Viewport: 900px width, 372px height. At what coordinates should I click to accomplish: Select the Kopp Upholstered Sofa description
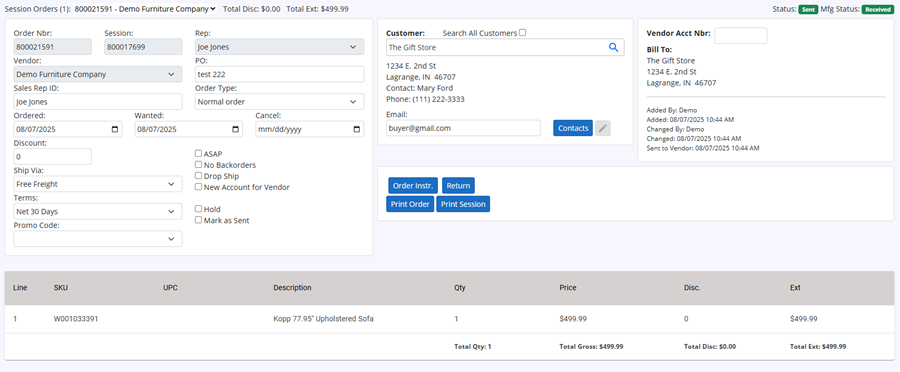[323, 319]
